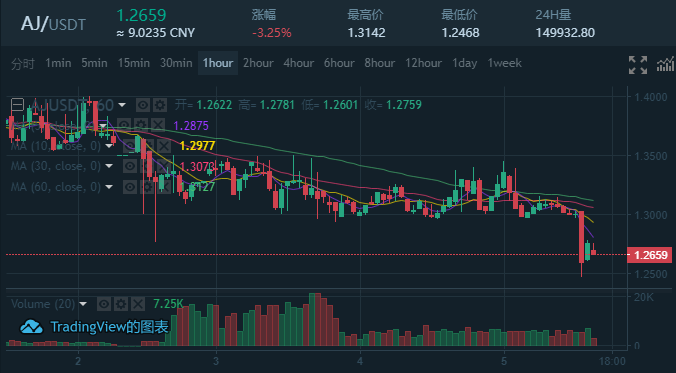
Task: Toggle Volume (20) visibility eye
Action: tap(103, 304)
